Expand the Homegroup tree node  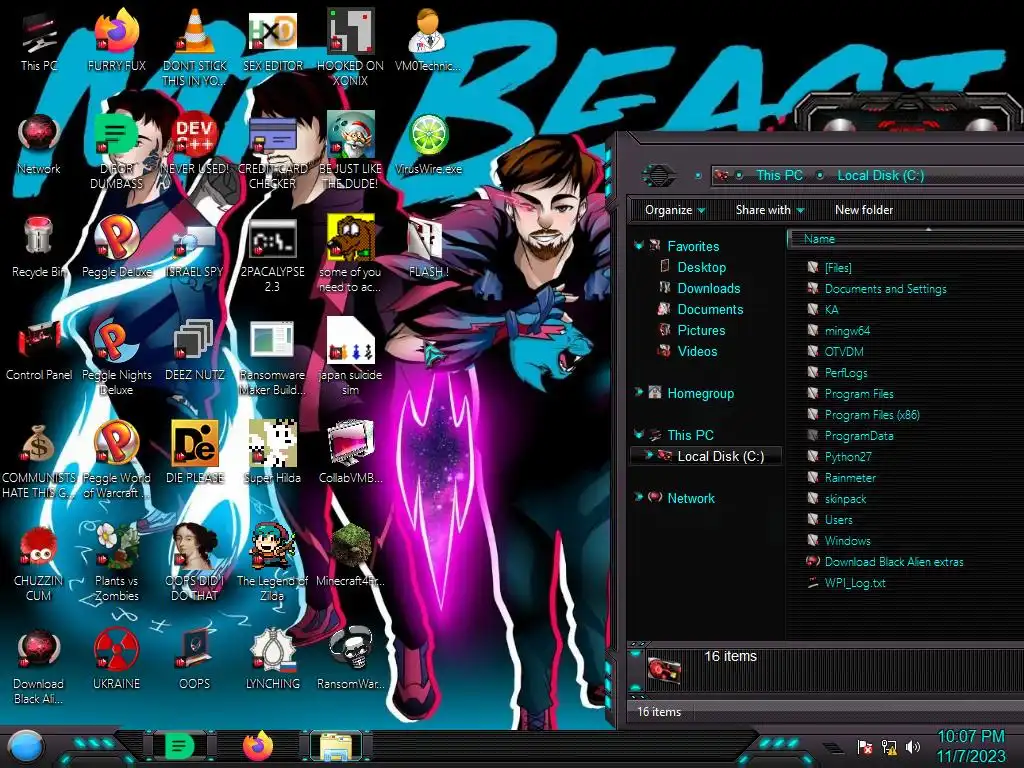[639, 392]
